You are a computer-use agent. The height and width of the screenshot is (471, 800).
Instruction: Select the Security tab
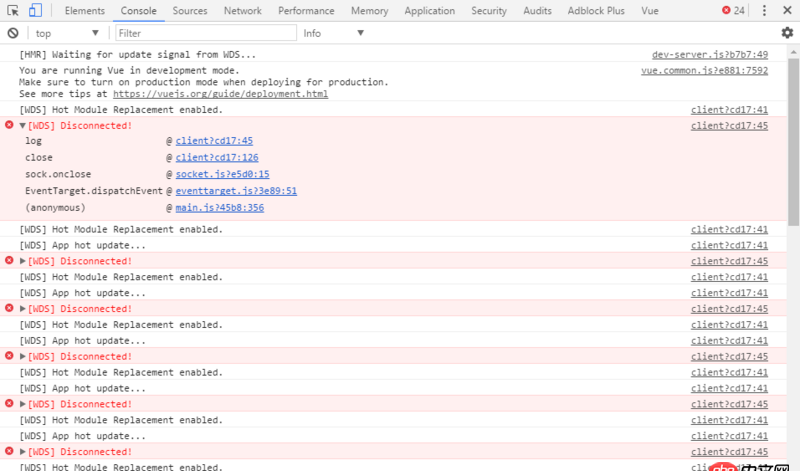tap(489, 11)
